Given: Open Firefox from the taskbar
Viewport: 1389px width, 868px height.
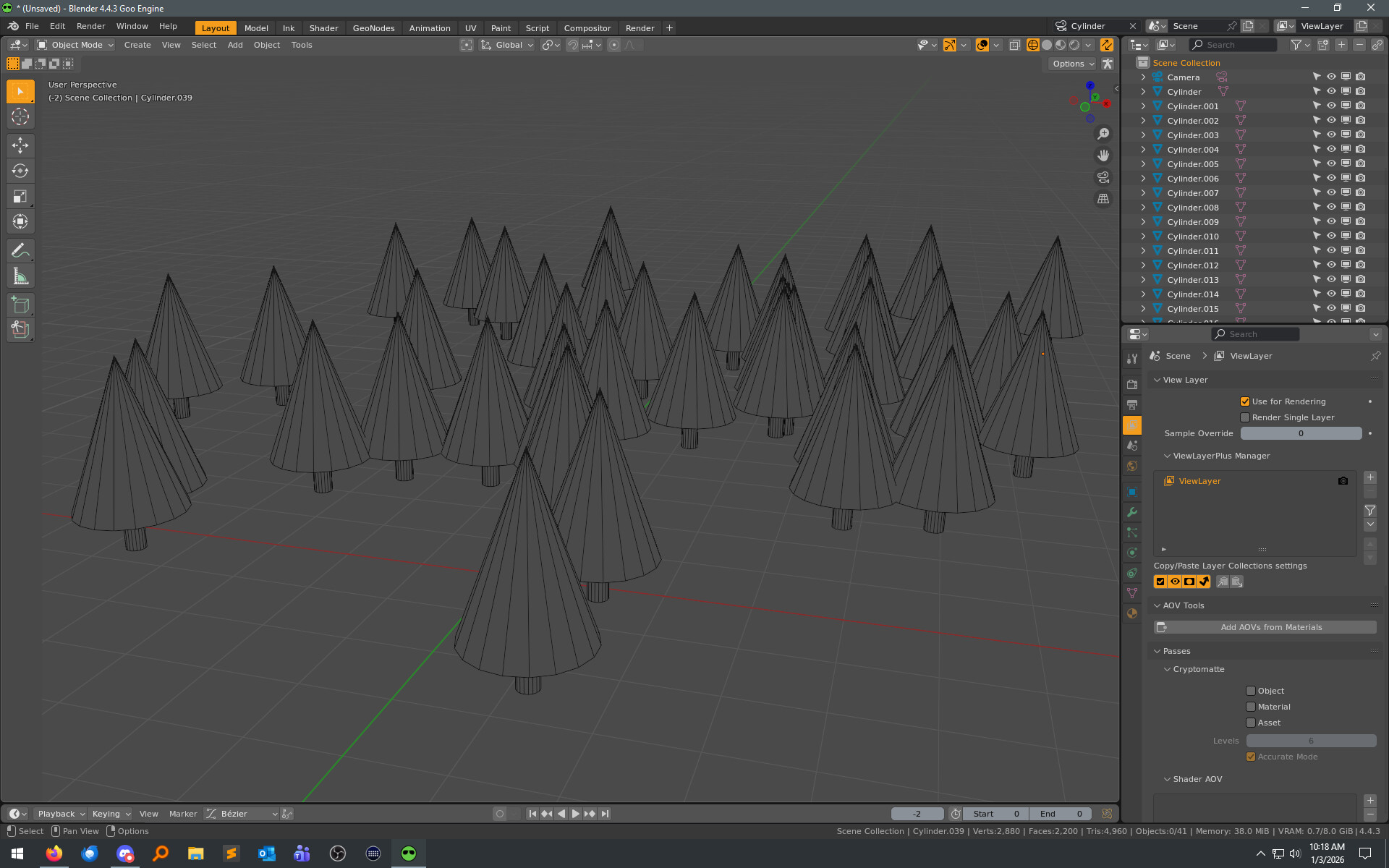Looking at the screenshot, I should 54,854.
